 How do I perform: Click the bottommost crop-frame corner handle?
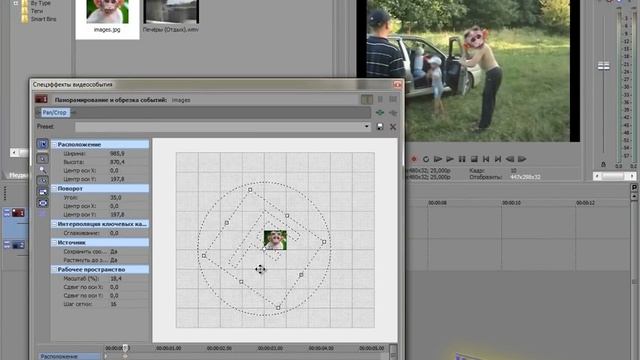pos(278,308)
